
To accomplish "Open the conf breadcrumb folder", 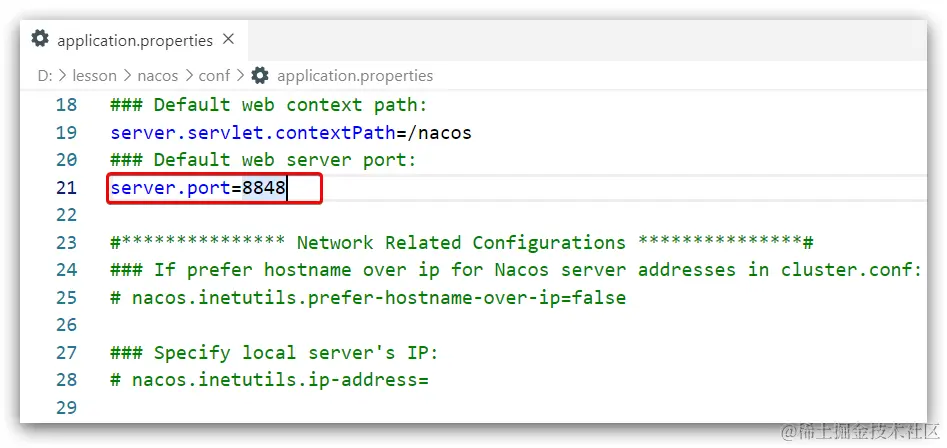I will pyautogui.click(x=214, y=76).
